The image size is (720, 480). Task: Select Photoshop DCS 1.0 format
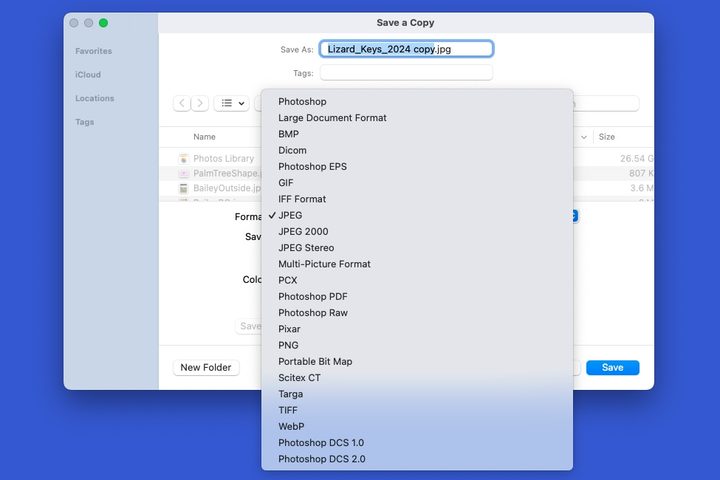(417, 443)
